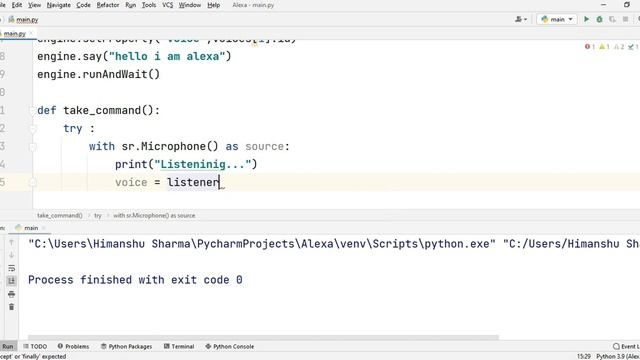Open the Problems tool window
Image resolution: width=640 pixels, height=360 pixels.
73,346
